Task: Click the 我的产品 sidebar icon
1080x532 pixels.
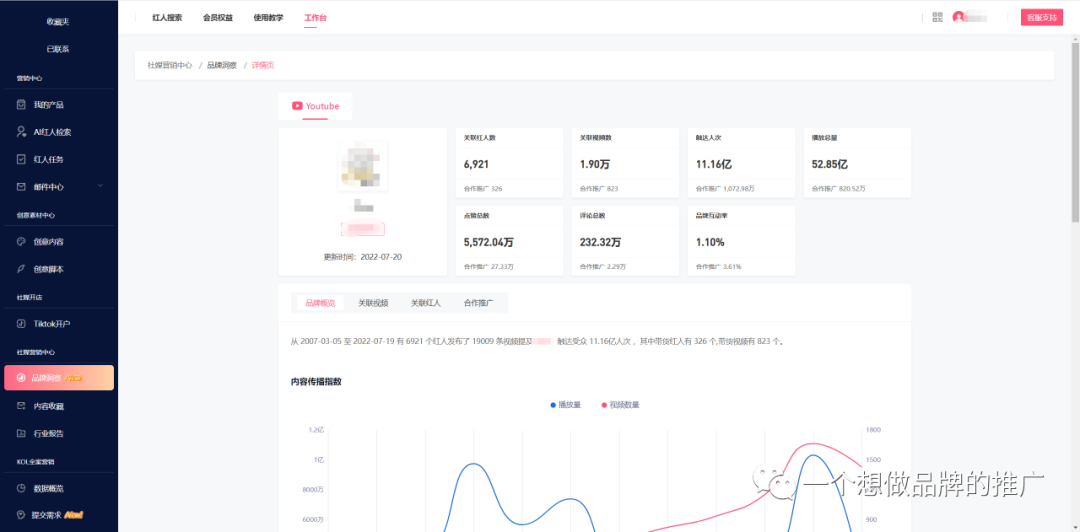Action: [21, 105]
